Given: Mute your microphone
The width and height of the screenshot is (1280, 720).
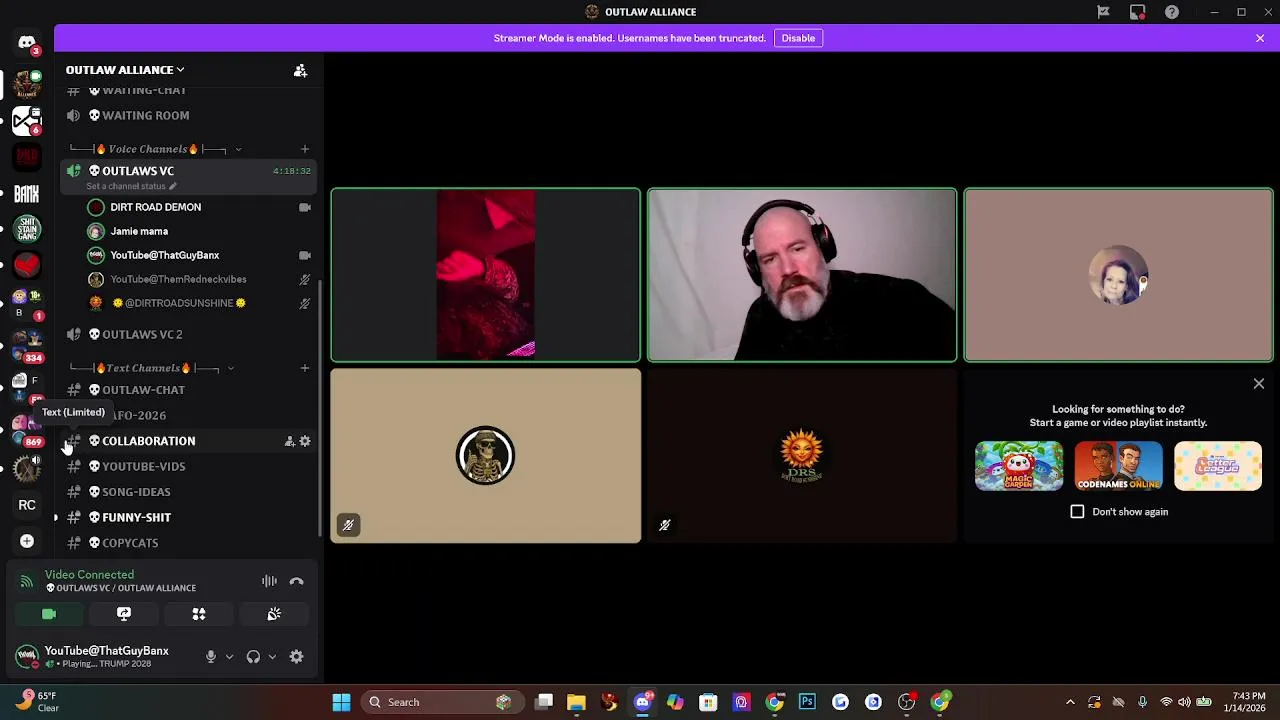Looking at the screenshot, I should click(x=210, y=657).
